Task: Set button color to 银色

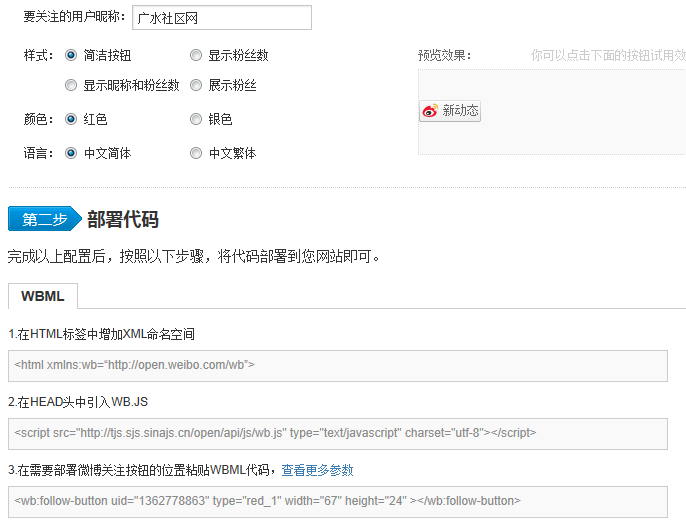Action: click(x=196, y=119)
